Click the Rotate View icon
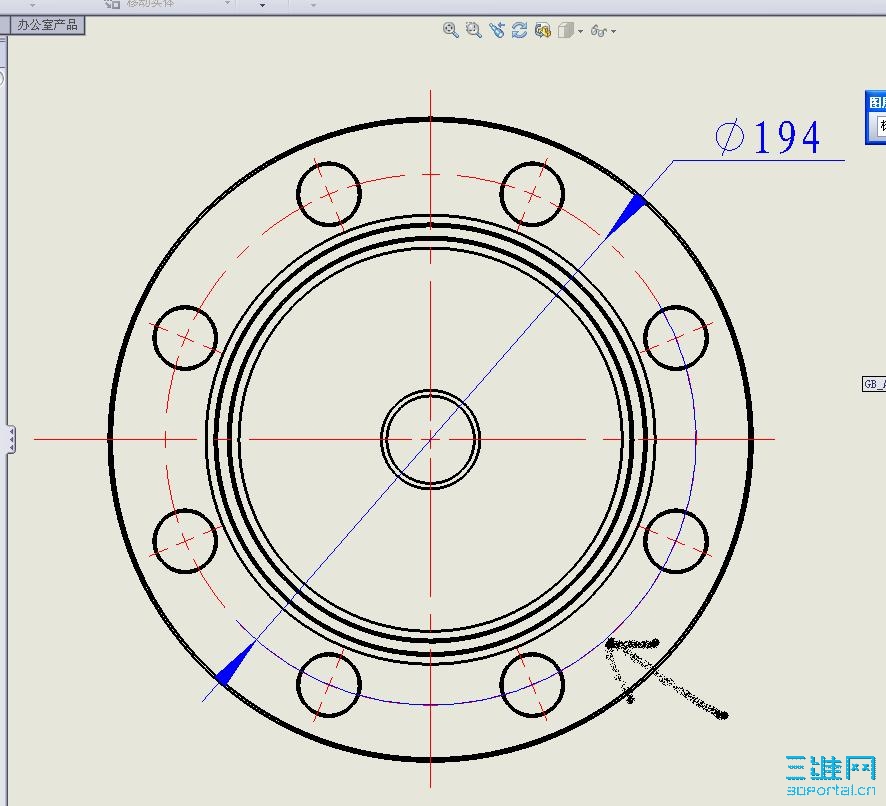 (519, 30)
